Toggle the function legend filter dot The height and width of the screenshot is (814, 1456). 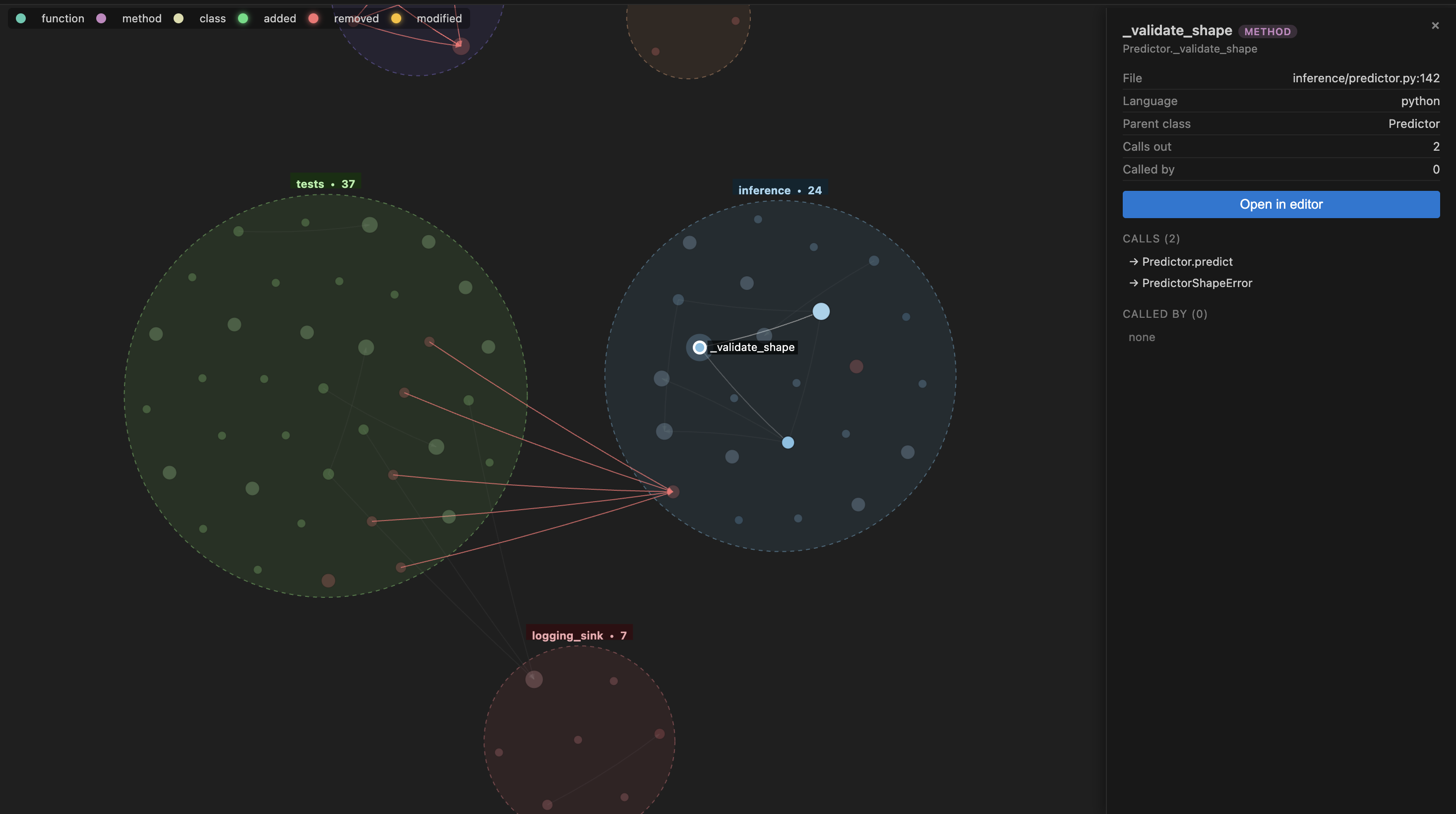click(21, 19)
